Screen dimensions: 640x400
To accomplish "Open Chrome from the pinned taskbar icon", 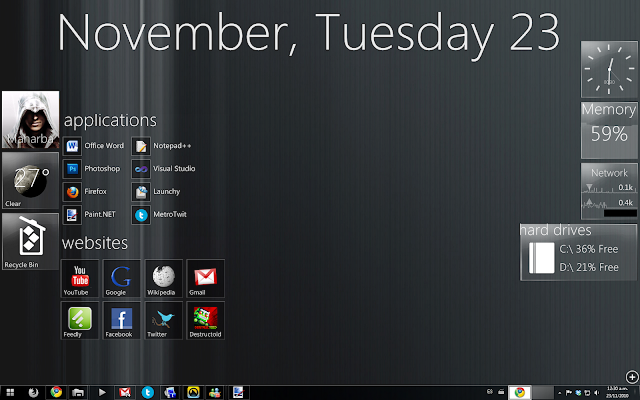I will (56, 392).
